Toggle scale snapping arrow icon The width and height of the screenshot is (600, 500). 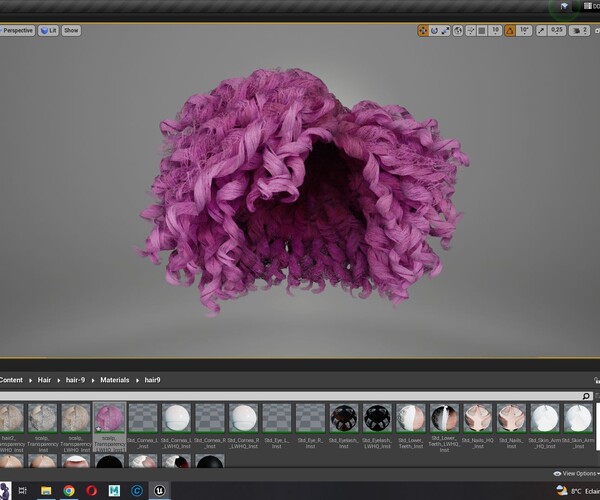click(x=541, y=31)
